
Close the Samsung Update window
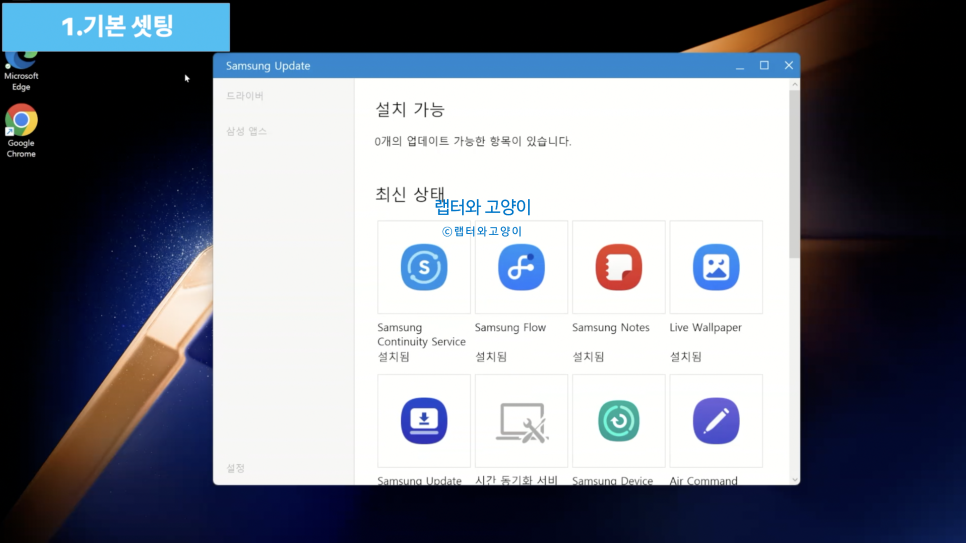[789, 65]
